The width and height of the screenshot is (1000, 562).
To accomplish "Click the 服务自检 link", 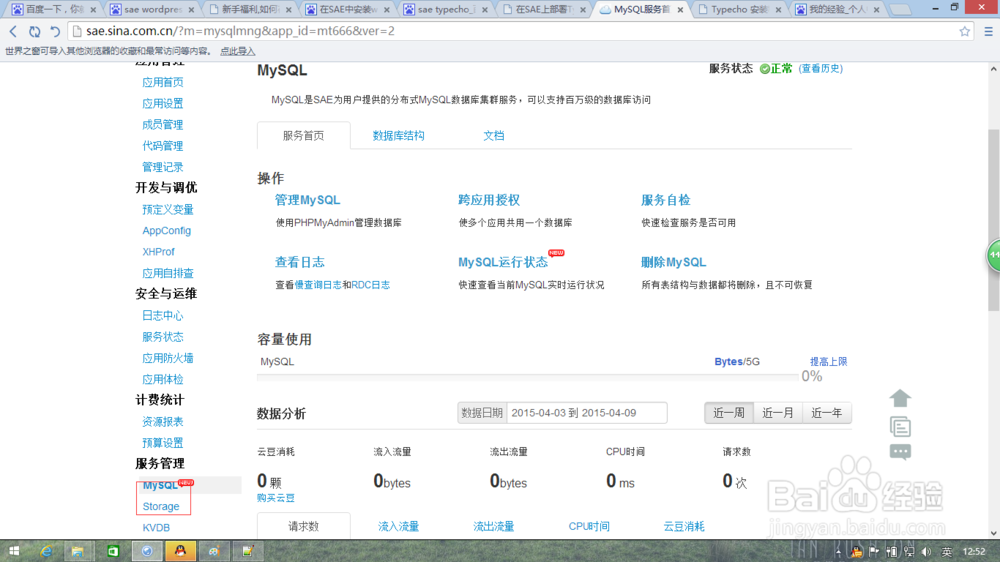I will [665, 200].
